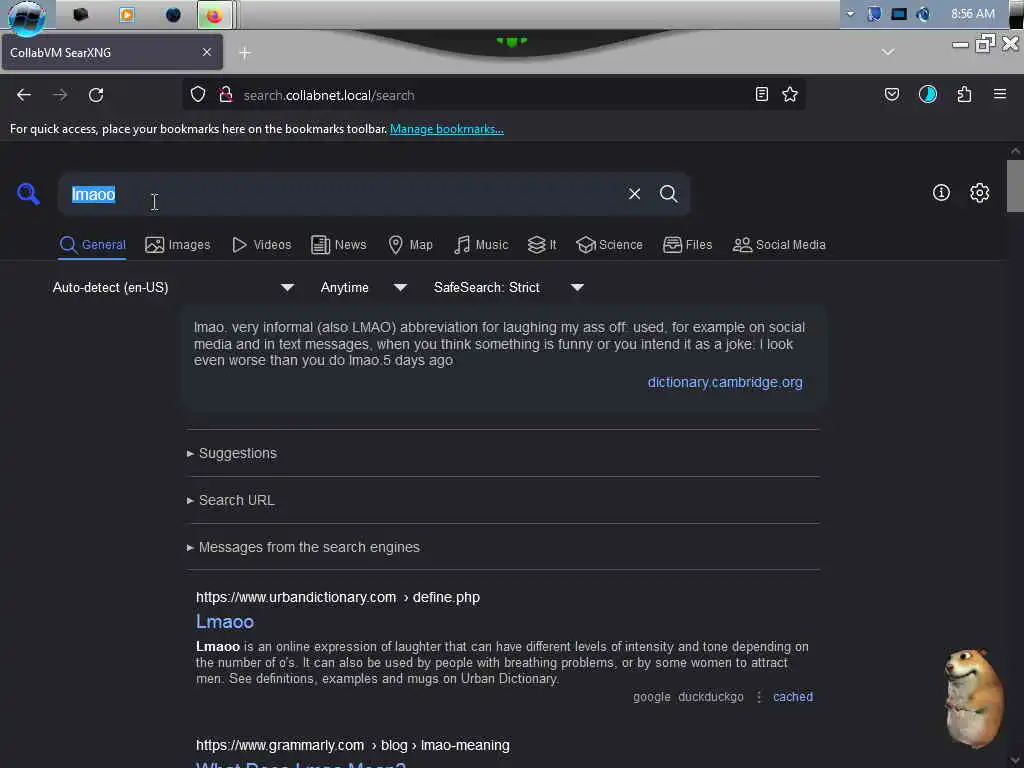
Task: Click the SearXNG magnifier logo
Action: [x=28, y=193]
